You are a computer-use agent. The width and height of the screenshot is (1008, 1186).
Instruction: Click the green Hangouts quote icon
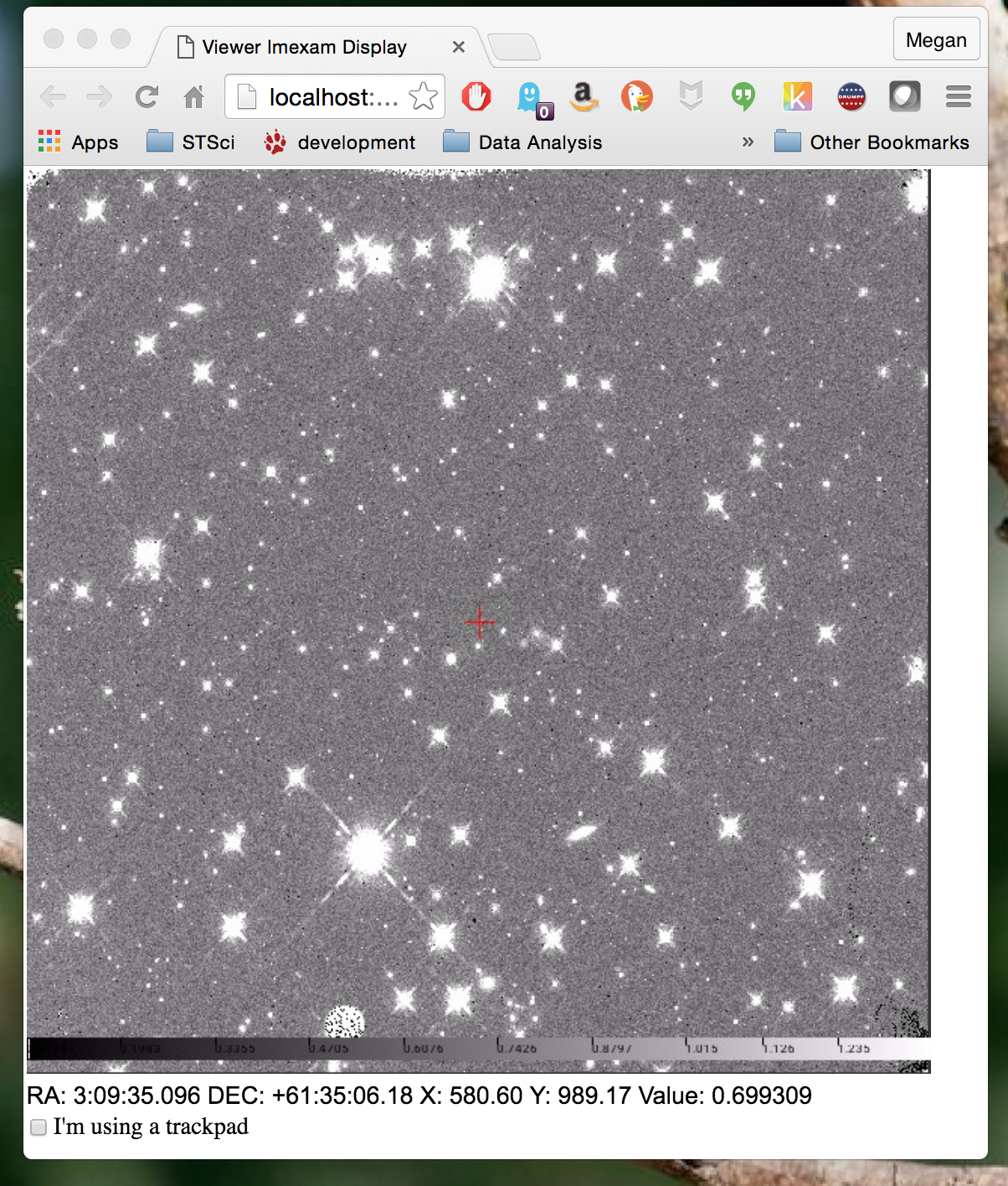743,97
